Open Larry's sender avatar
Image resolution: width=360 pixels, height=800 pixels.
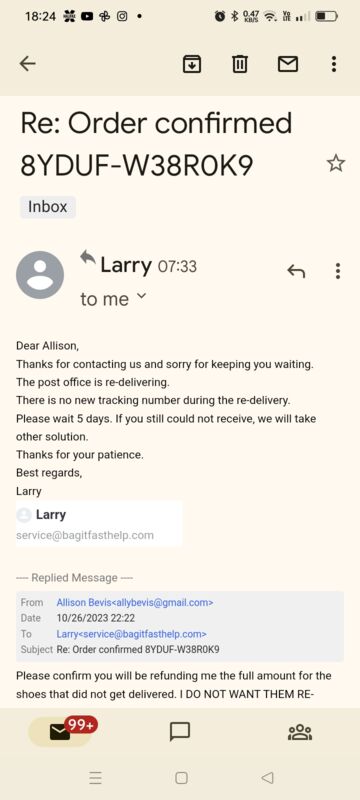coord(40,275)
